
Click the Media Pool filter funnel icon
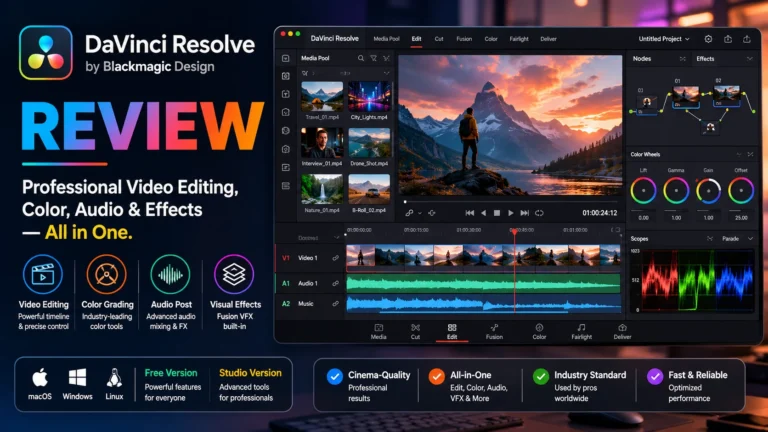pyautogui.click(x=374, y=58)
